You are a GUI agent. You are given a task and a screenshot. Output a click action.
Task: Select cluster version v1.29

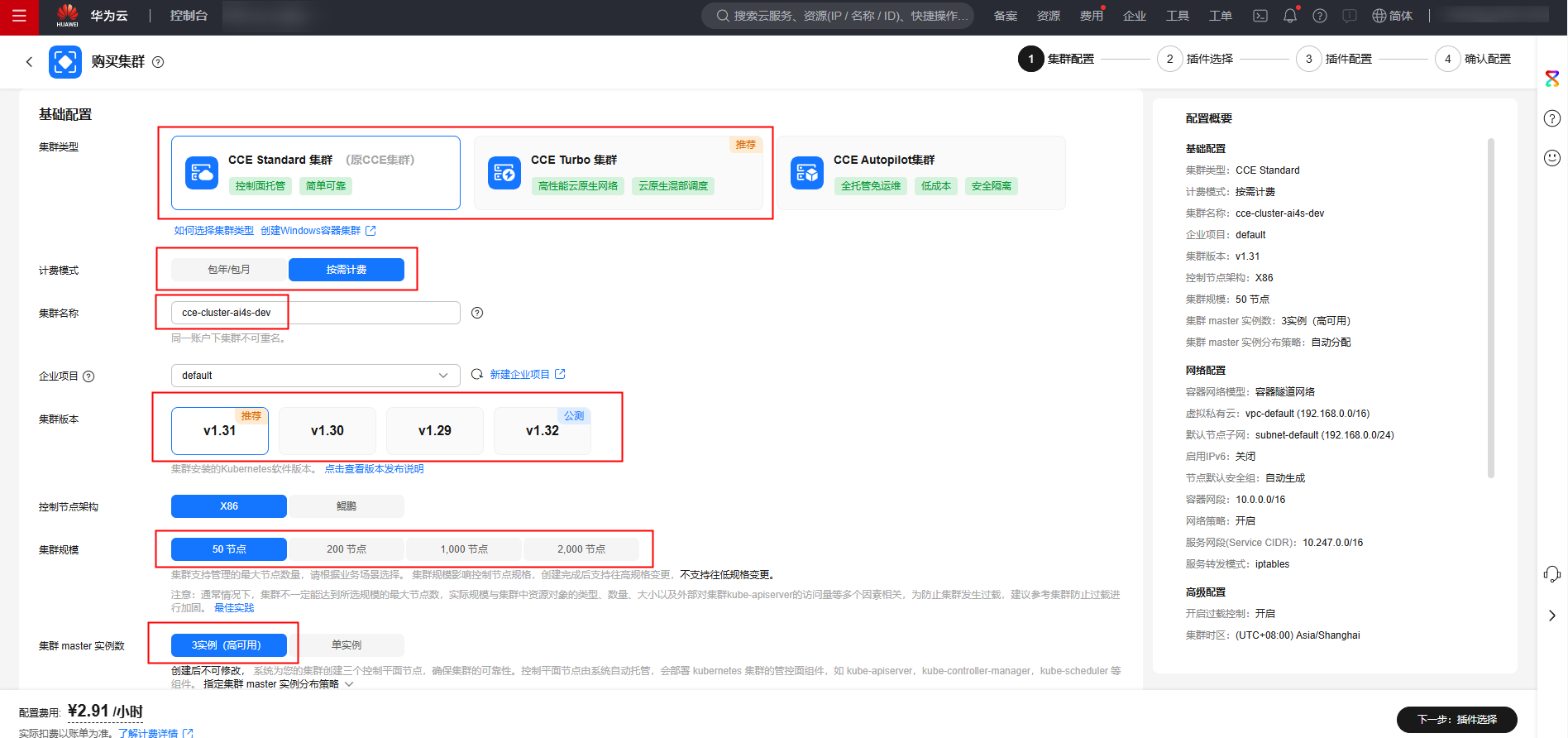tap(435, 431)
